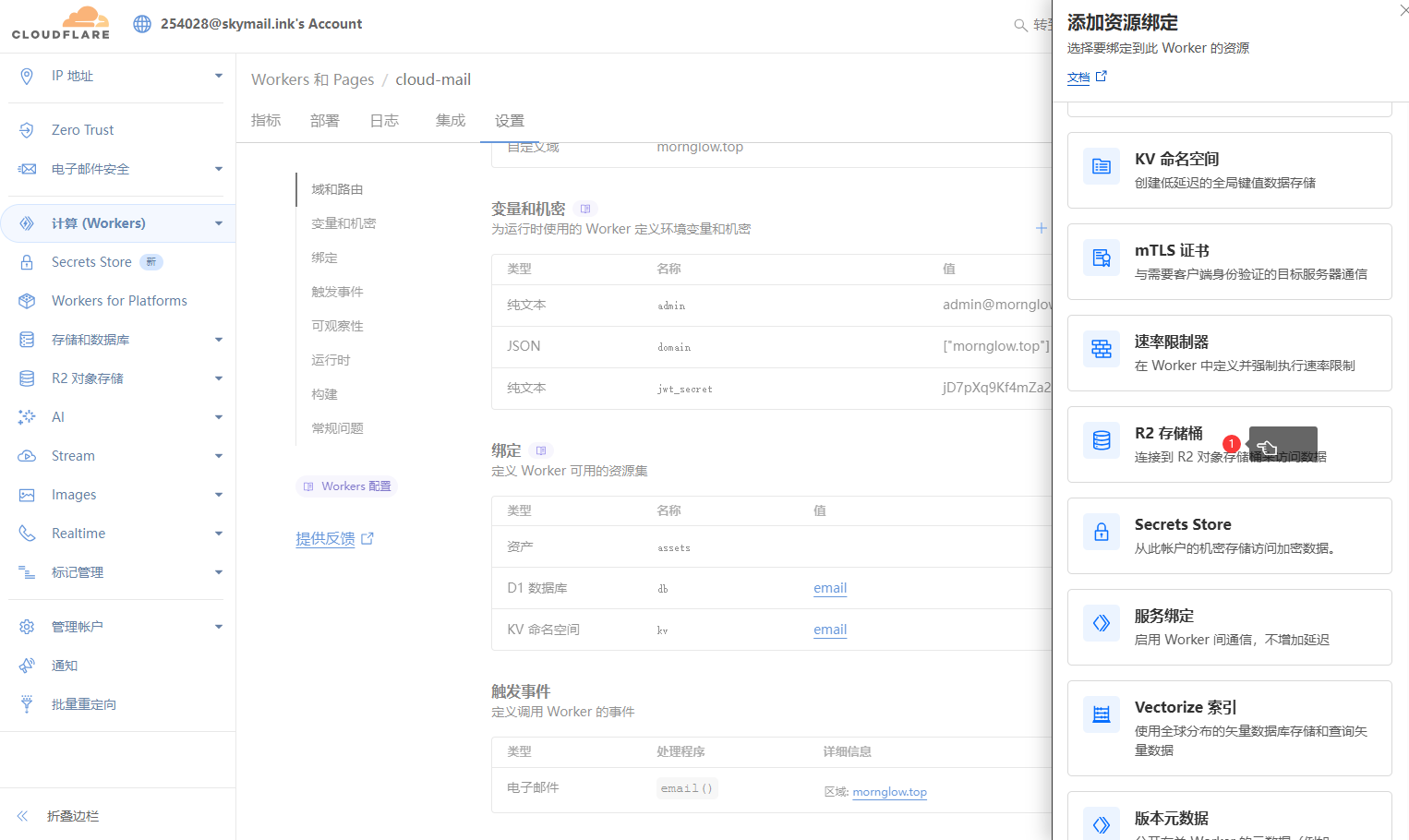The image size is (1409, 840).
Task: Switch to the 部署 tab
Action: click(324, 121)
